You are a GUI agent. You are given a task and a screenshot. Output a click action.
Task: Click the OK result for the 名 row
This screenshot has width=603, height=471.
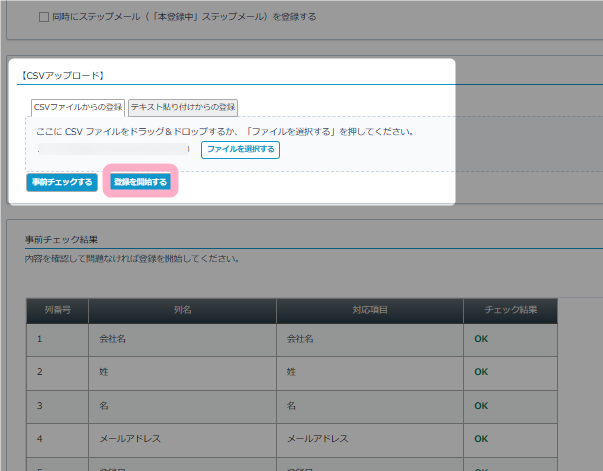[x=481, y=406]
